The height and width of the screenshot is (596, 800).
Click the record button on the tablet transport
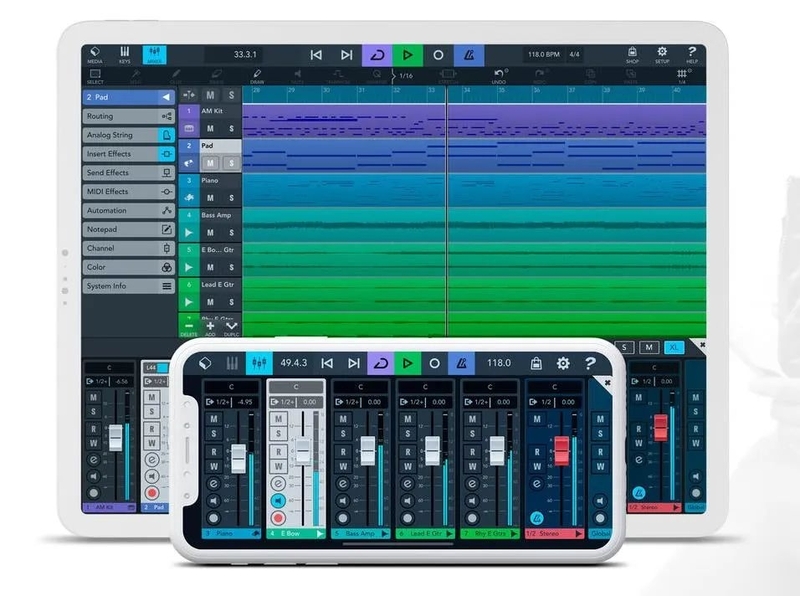[438, 55]
